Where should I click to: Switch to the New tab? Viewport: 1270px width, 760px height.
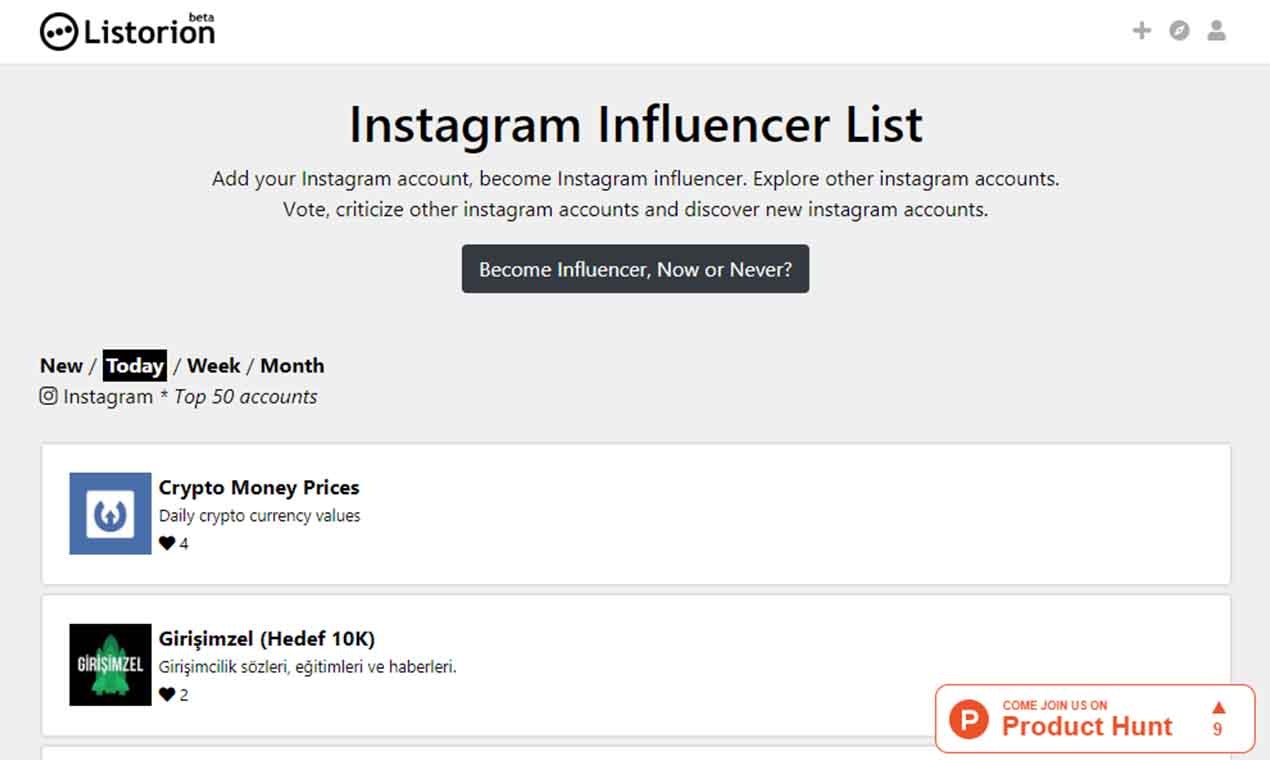pos(61,366)
